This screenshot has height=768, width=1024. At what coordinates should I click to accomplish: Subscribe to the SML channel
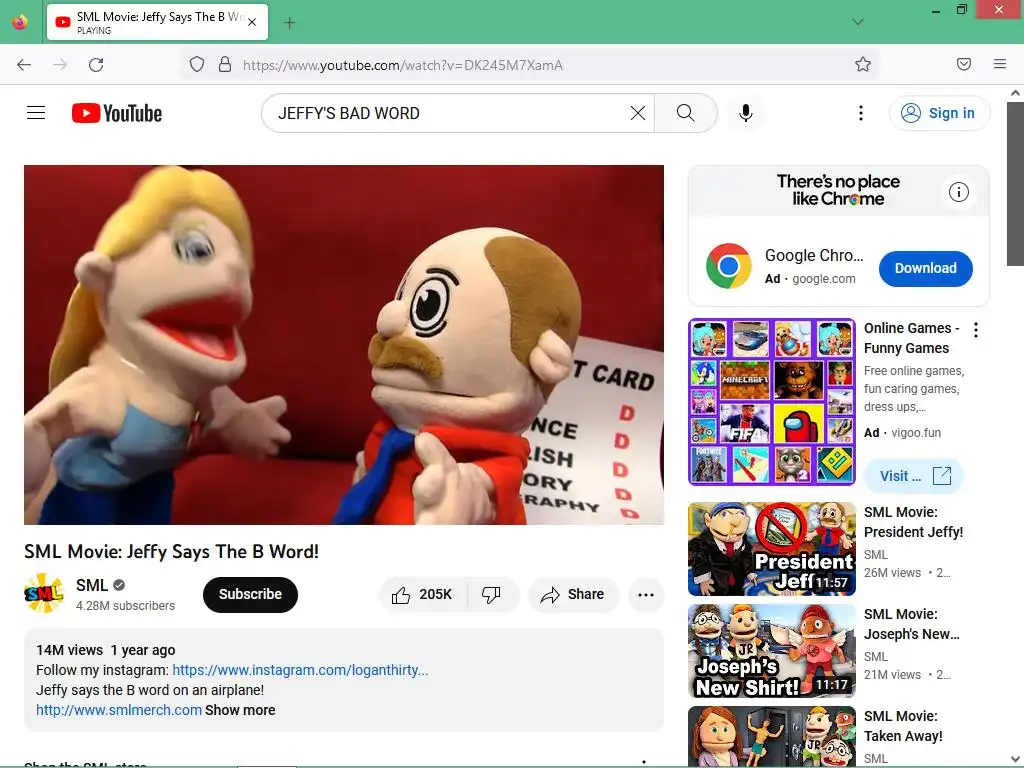(250, 594)
